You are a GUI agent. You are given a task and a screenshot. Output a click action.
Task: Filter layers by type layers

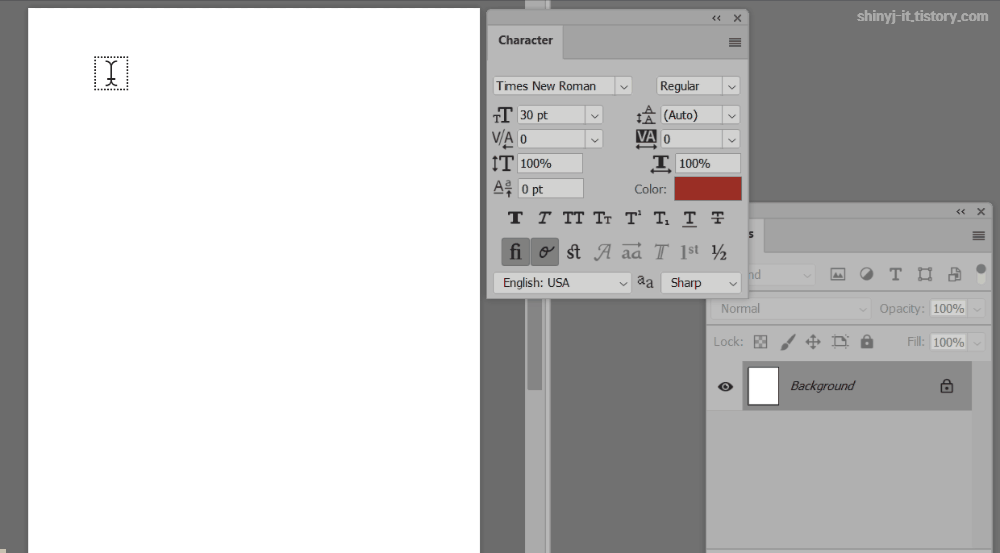coord(895,274)
